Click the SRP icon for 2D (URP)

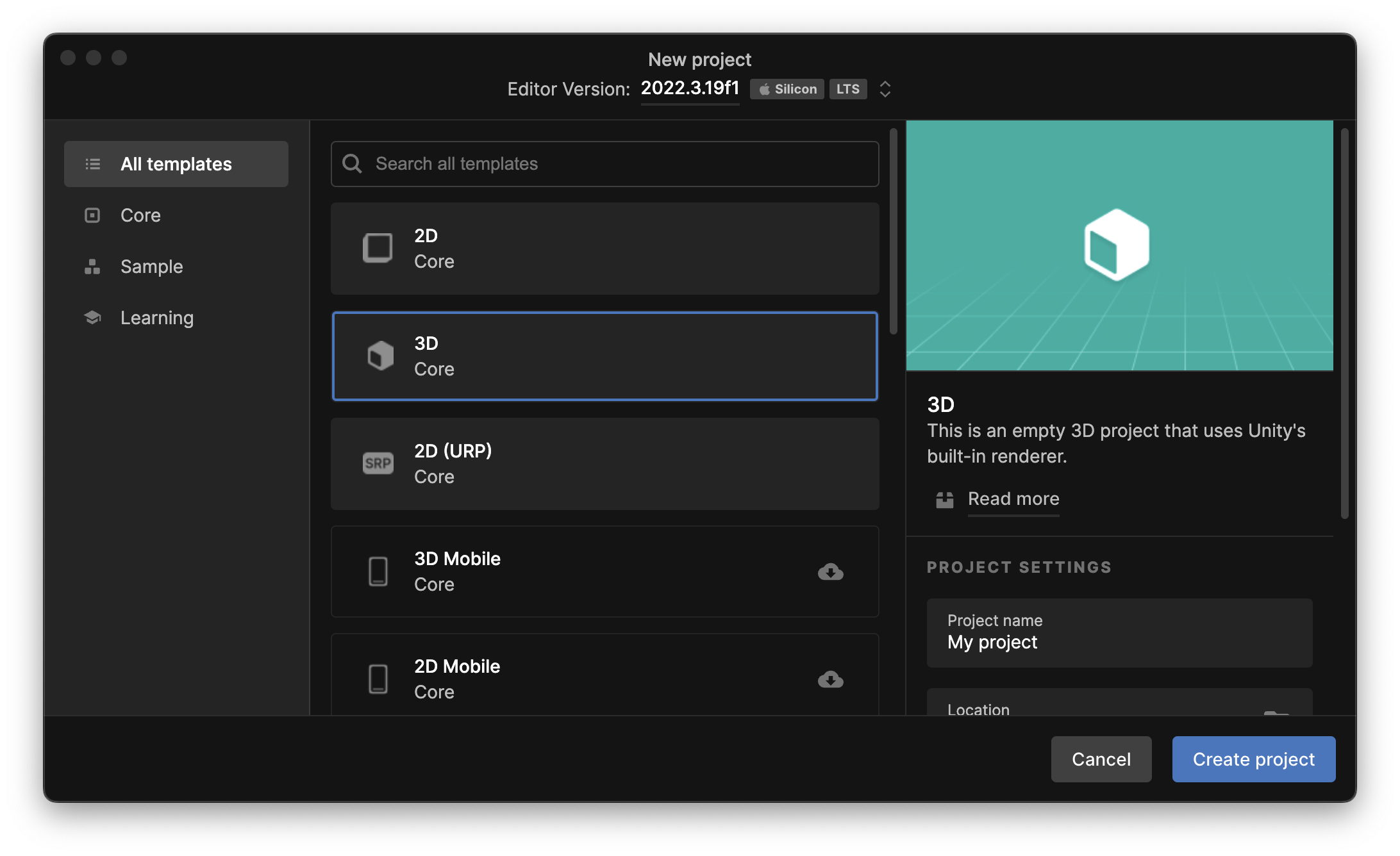pos(378,463)
